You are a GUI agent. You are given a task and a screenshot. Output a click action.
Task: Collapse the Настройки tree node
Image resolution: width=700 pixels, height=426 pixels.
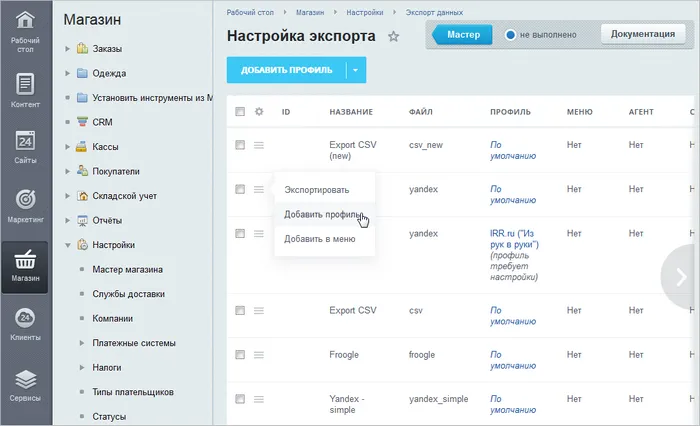point(67,245)
